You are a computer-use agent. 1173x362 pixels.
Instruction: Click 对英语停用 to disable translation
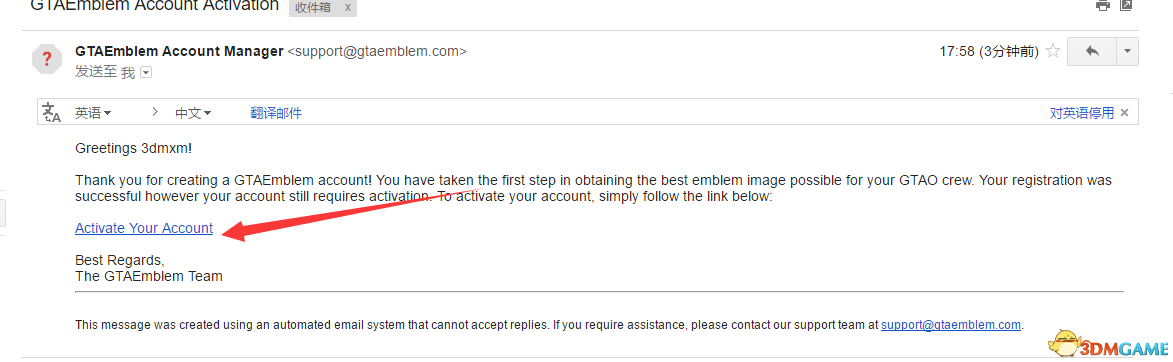pyautogui.click(x=1082, y=113)
